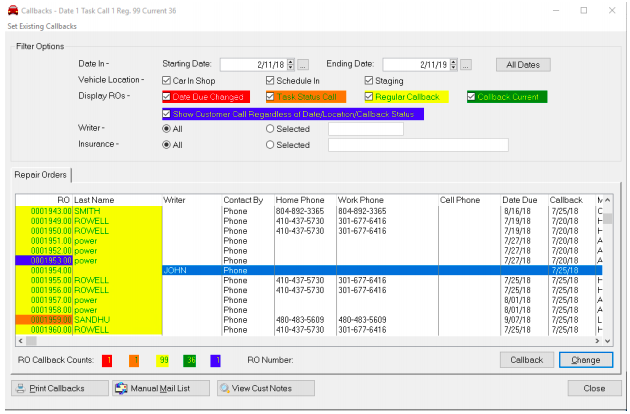Click the Starting Date spinner arrows
Image resolution: width=630 pixels, height=414 pixels.
point(290,64)
